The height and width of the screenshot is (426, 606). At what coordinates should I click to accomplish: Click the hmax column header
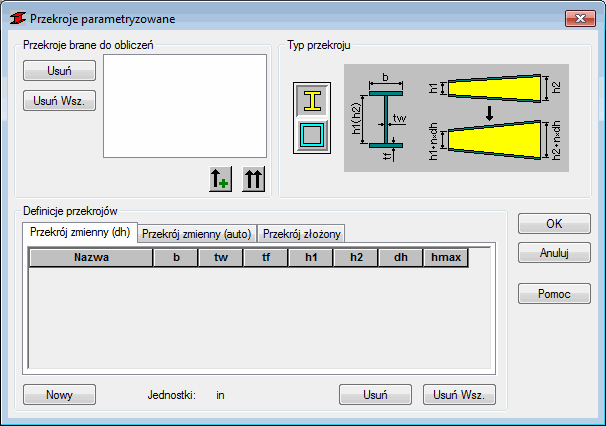click(446, 257)
